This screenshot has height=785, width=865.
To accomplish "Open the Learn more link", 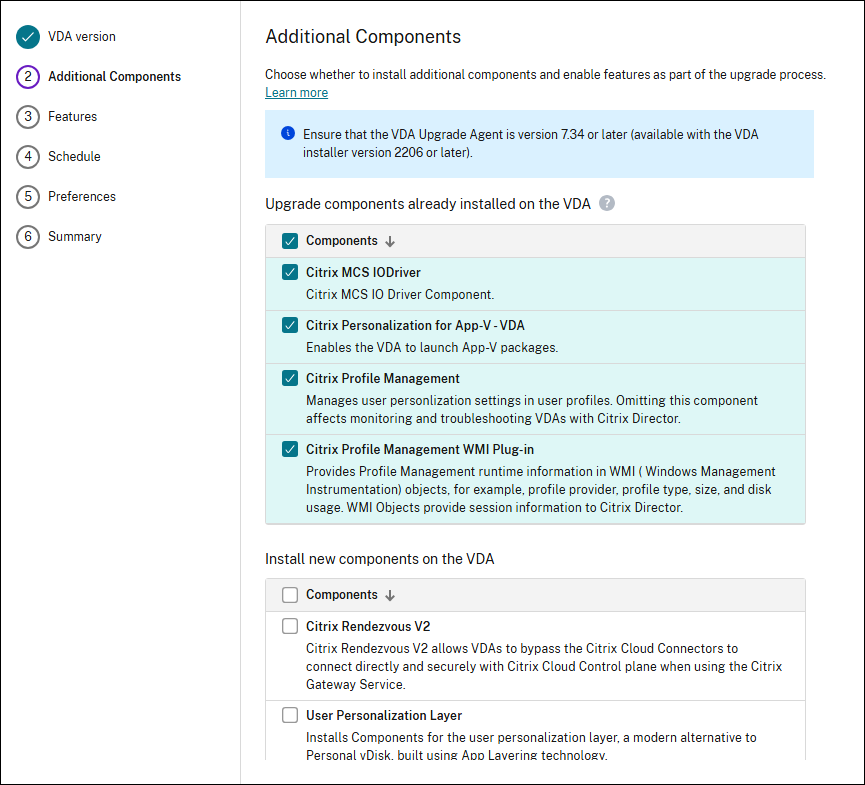I will [296, 93].
